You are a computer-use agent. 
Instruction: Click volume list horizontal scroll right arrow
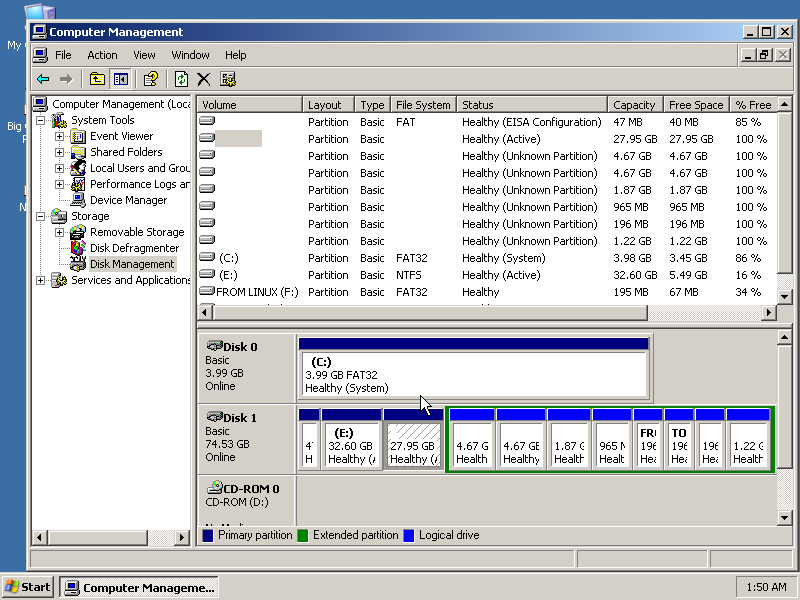point(769,312)
